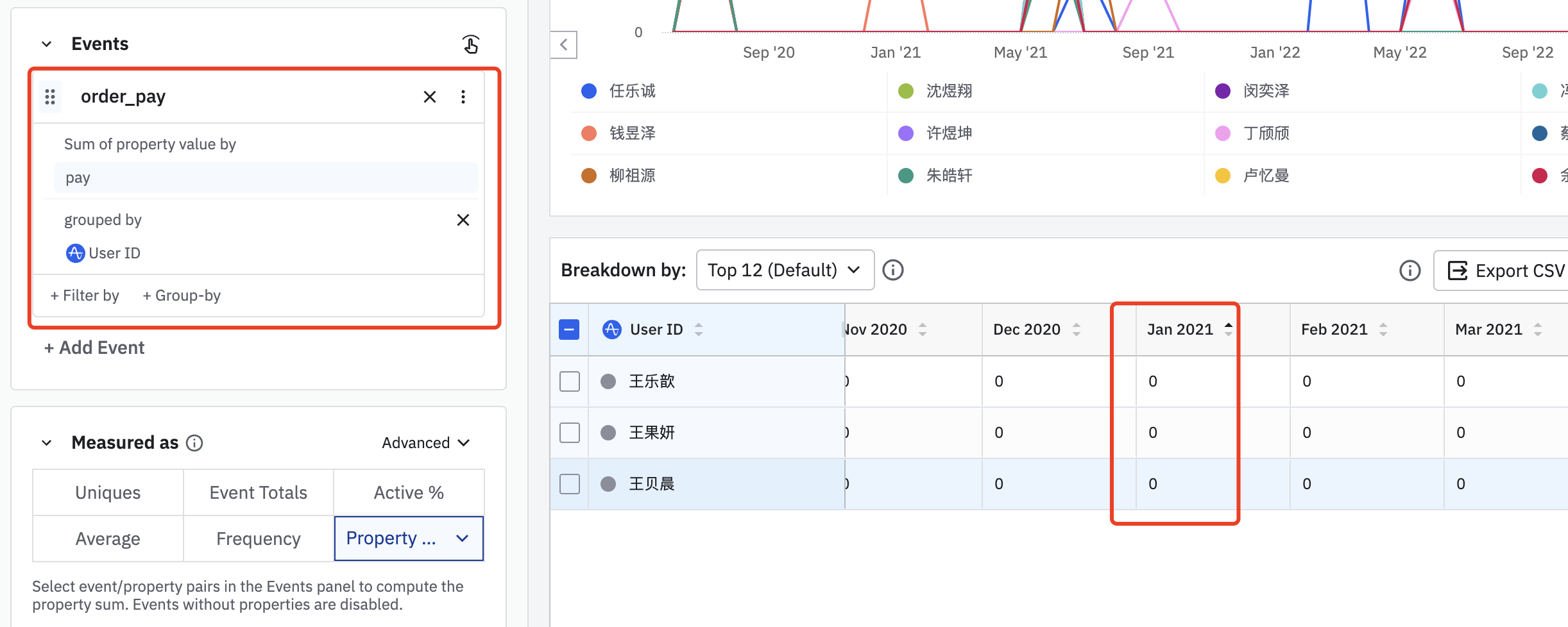The width and height of the screenshot is (1568, 627).
Task: Click the Mar 2021 value for 王乐歆
Action: coord(1461,381)
